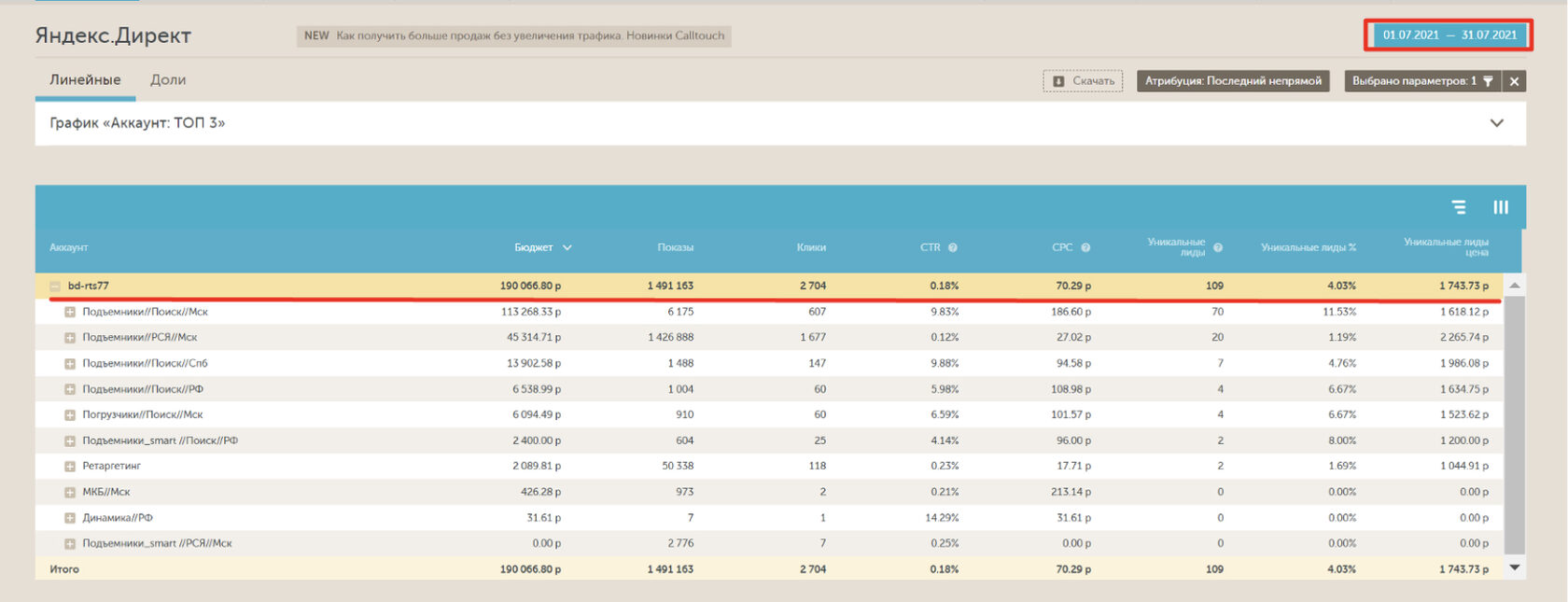
Task: Collapse the bd-rts77 account row
Action: (x=55, y=287)
